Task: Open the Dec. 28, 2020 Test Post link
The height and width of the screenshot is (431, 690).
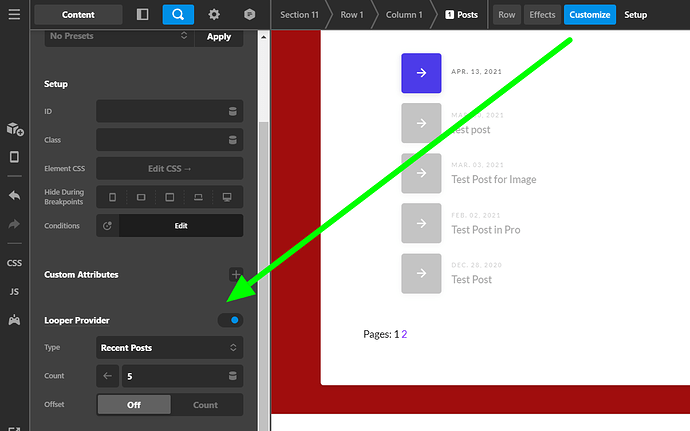Action: (471, 280)
